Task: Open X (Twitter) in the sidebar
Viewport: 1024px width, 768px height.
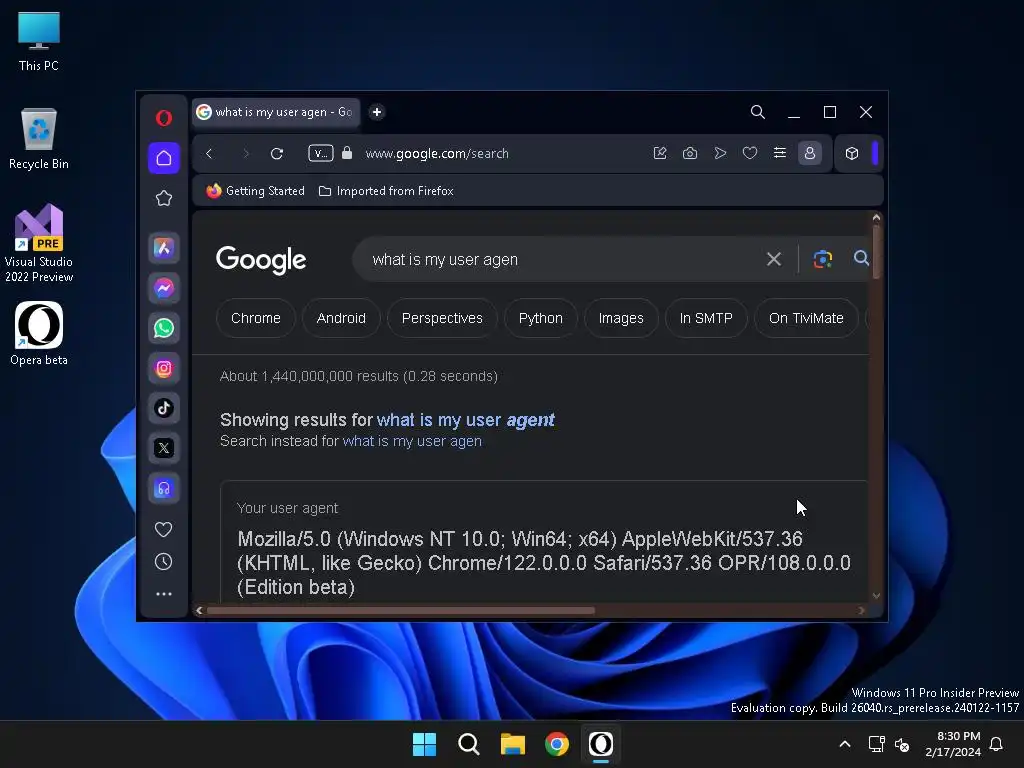Action: pos(164,448)
